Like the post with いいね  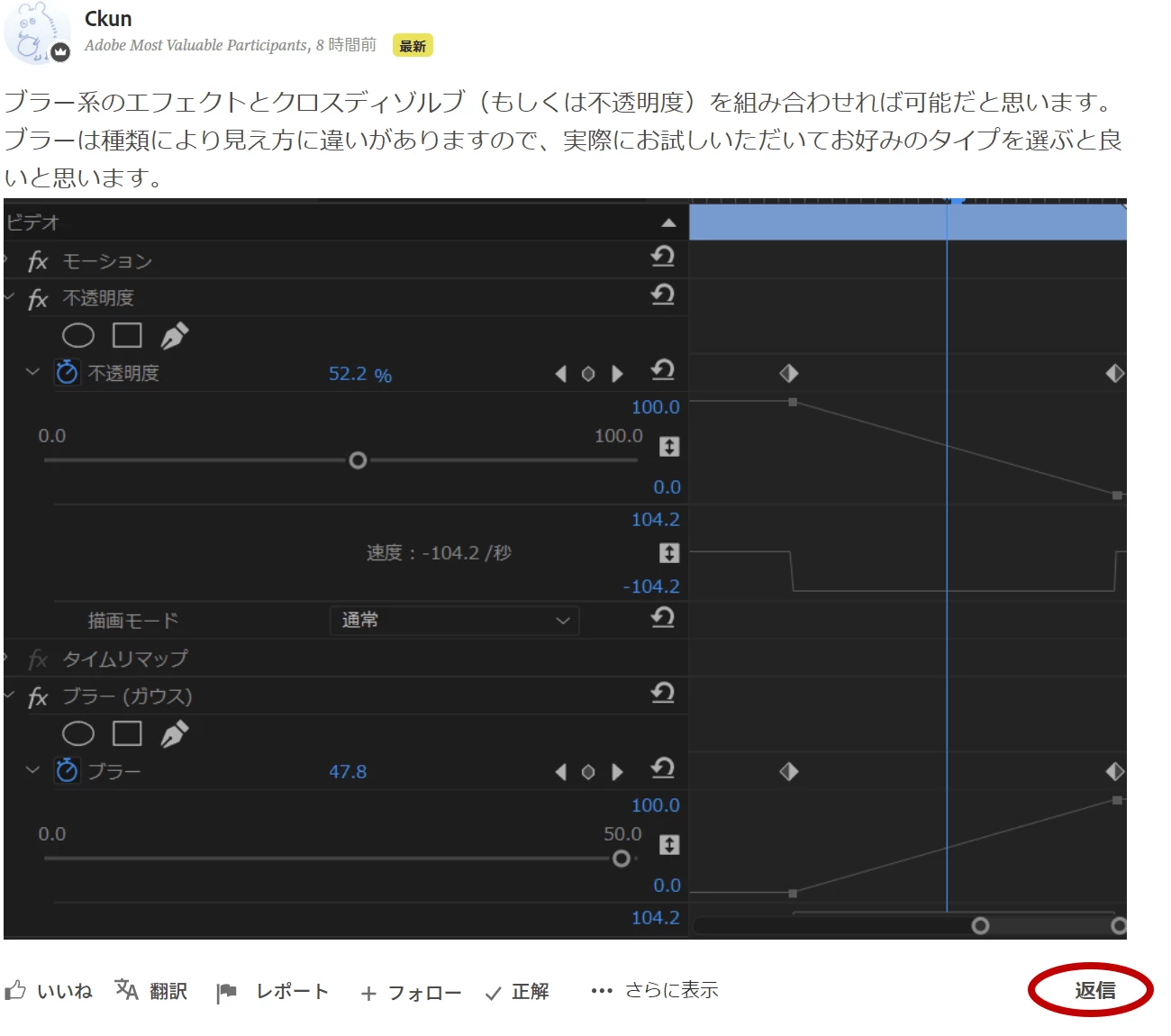point(49,991)
